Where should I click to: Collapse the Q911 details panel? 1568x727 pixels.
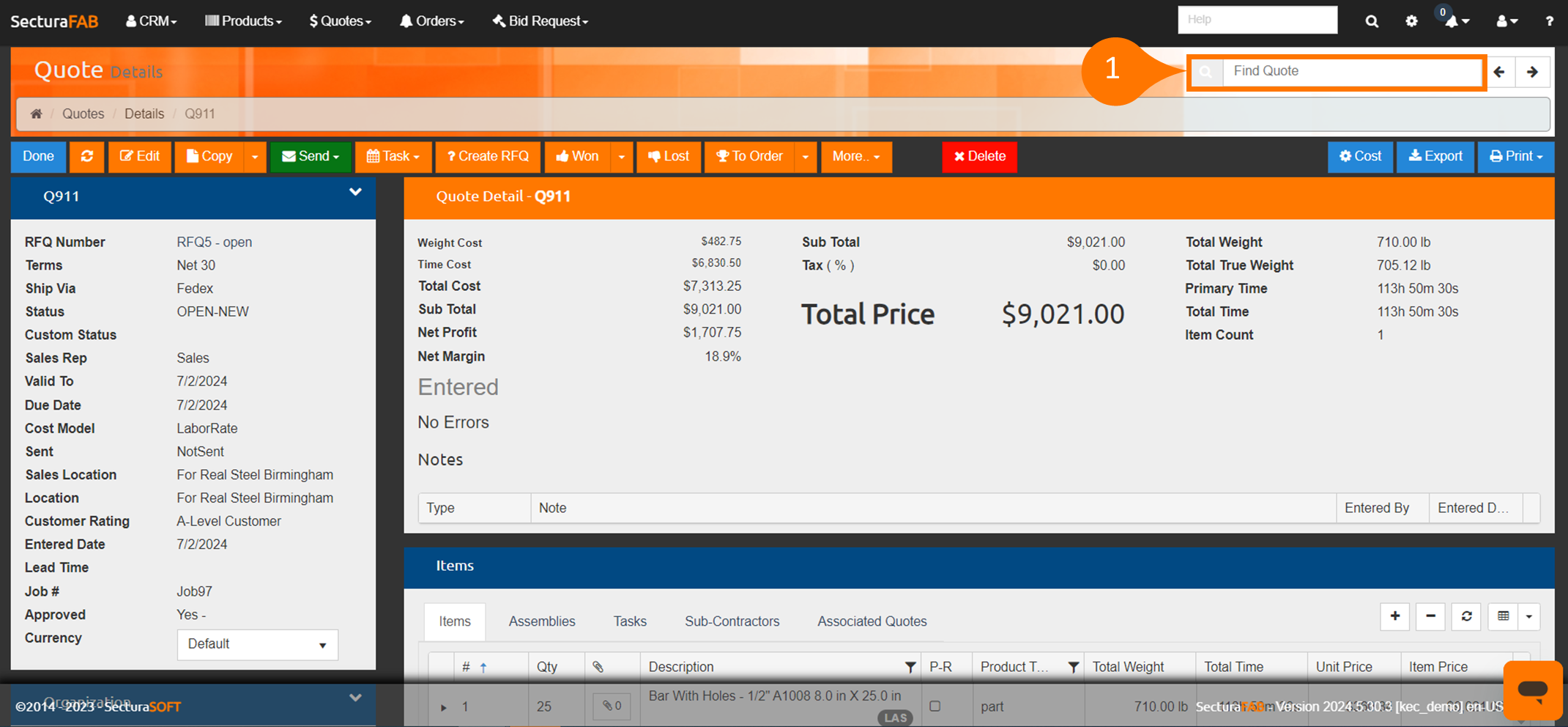pos(355,193)
